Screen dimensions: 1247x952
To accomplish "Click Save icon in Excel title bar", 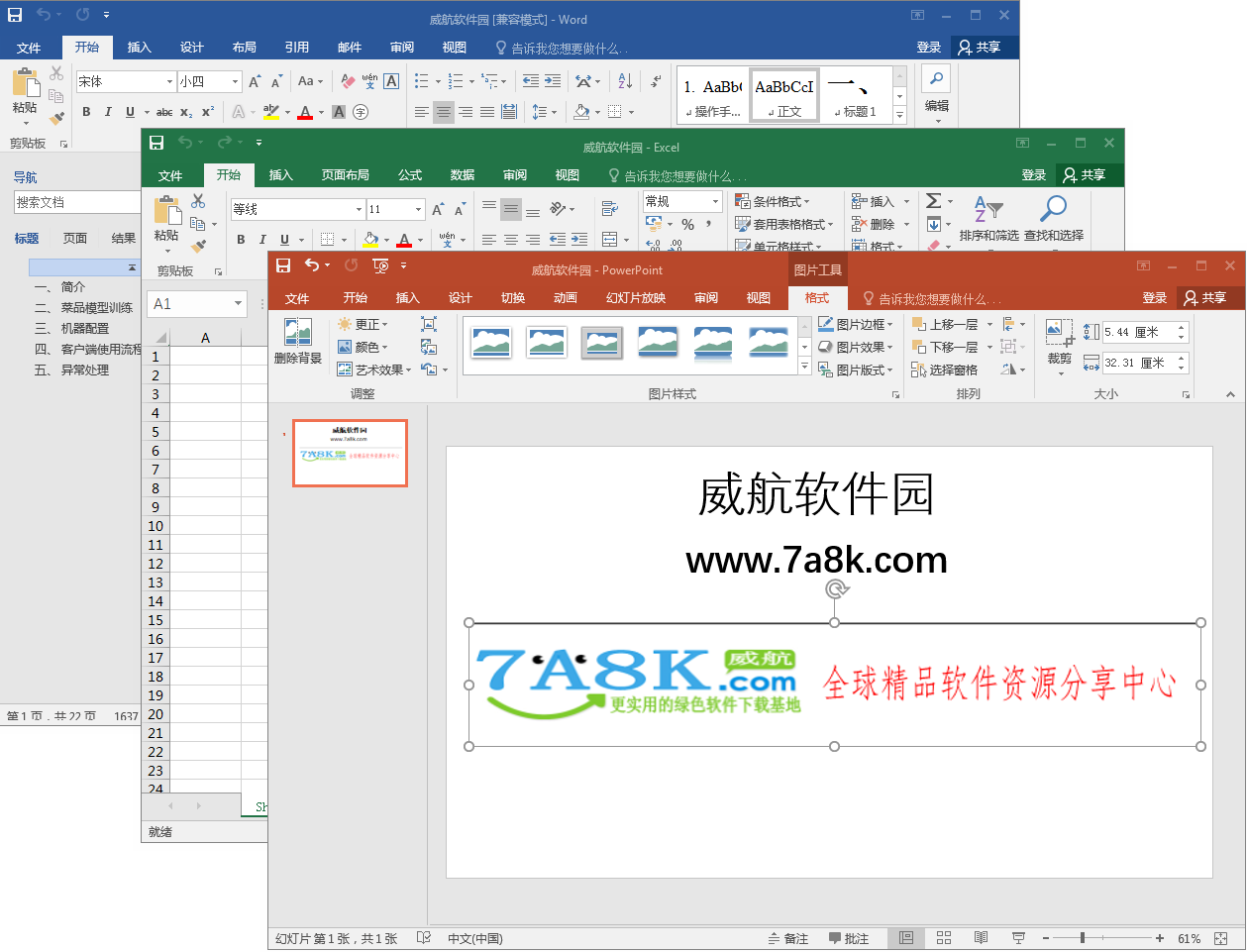I will (156, 143).
